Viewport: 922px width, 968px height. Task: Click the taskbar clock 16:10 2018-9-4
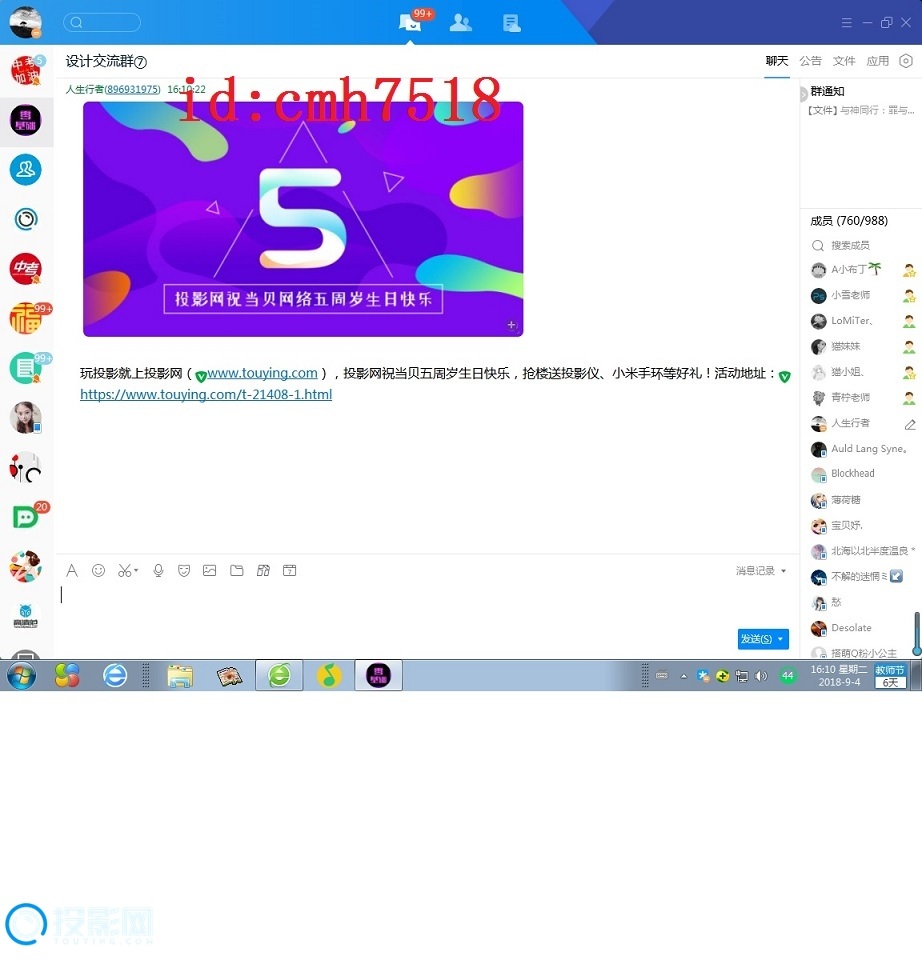839,676
